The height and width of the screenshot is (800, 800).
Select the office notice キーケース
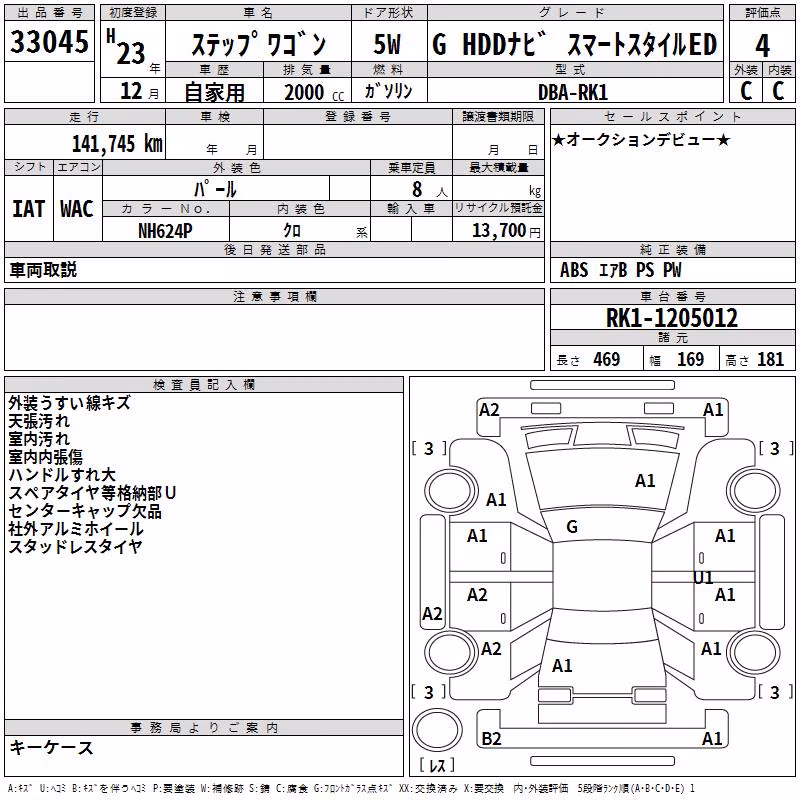(52, 747)
